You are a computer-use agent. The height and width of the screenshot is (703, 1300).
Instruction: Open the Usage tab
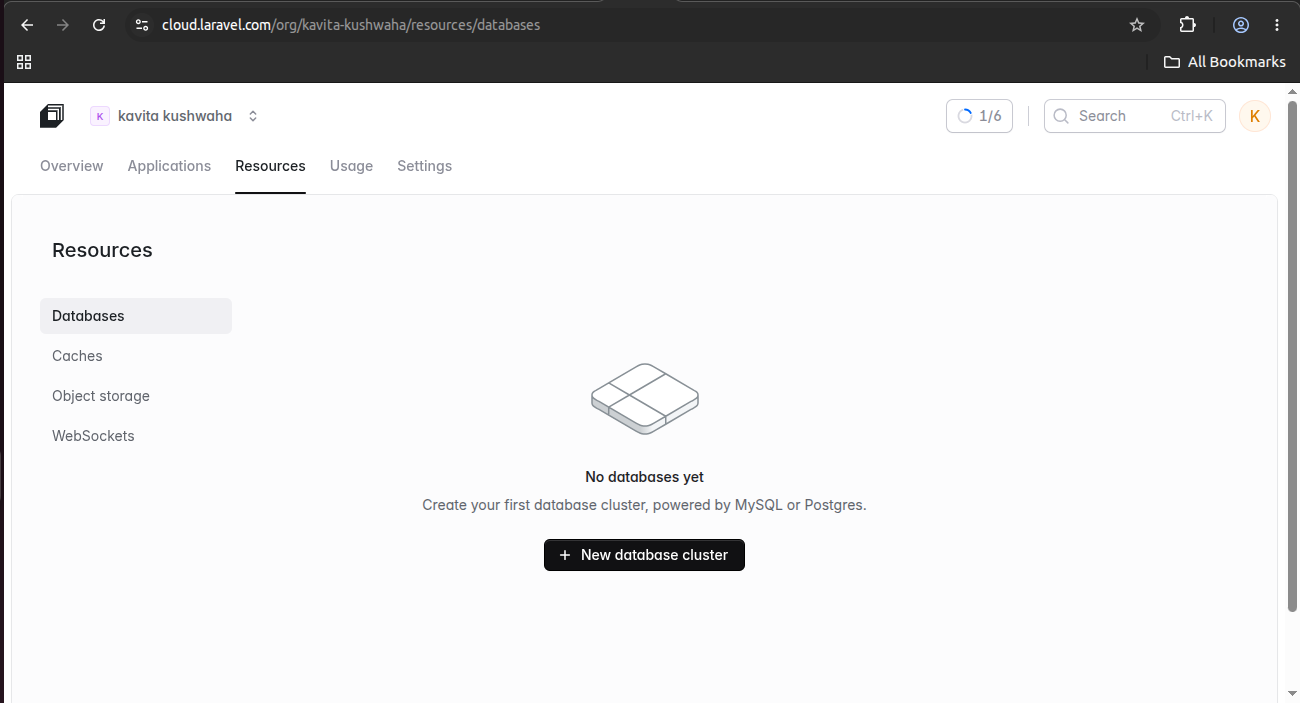(351, 166)
